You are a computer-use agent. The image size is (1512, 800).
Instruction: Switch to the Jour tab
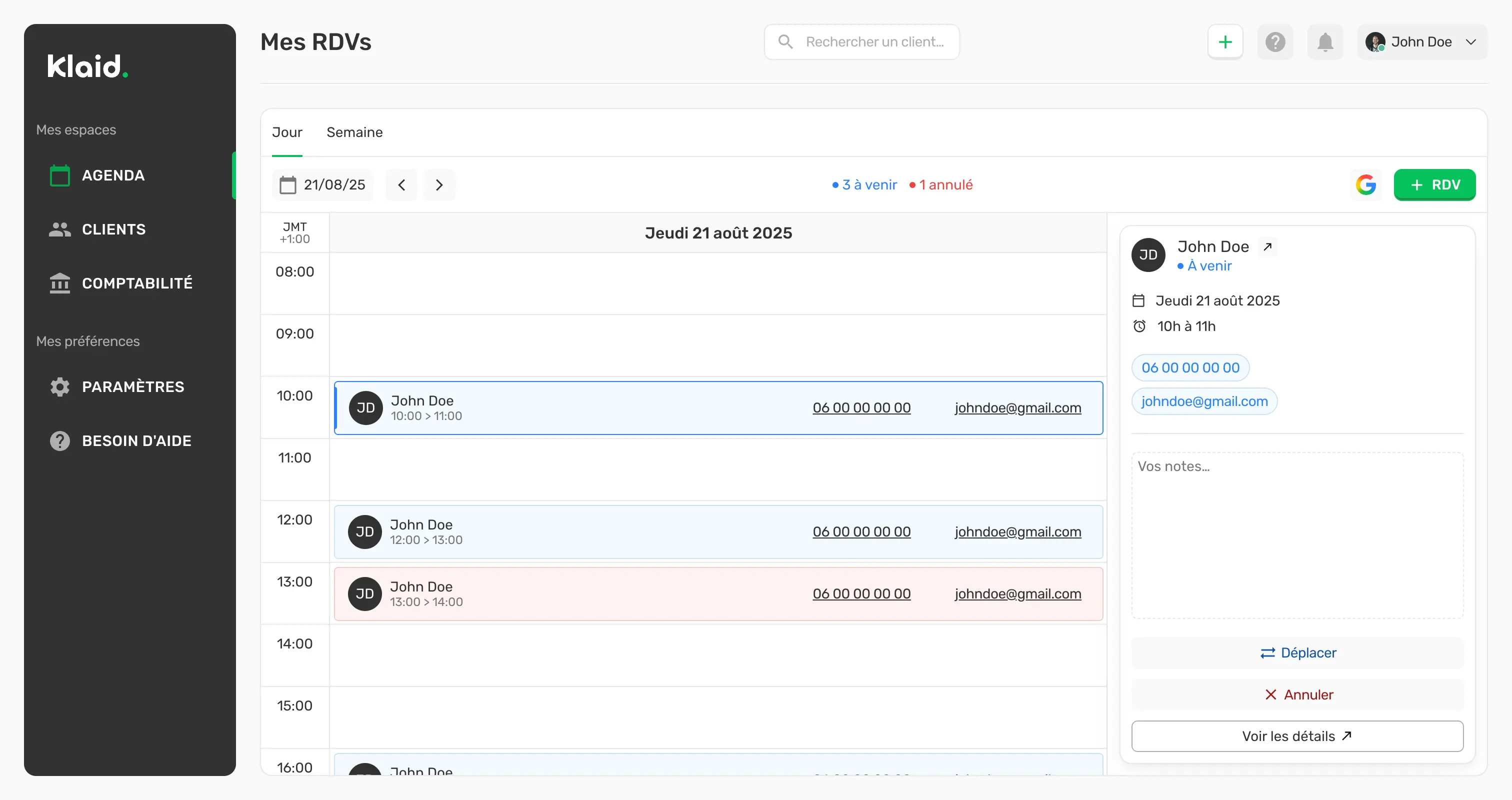(287, 132)
